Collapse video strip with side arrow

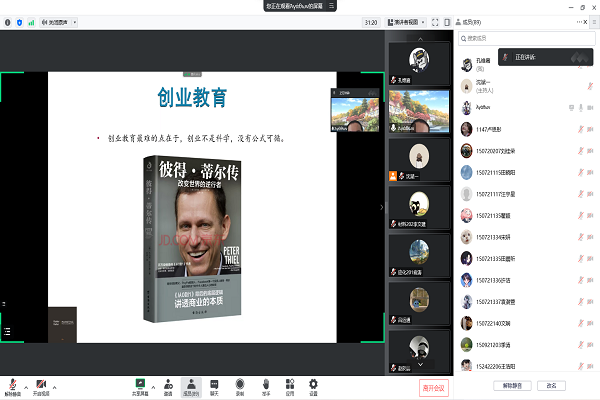(382, 207)
